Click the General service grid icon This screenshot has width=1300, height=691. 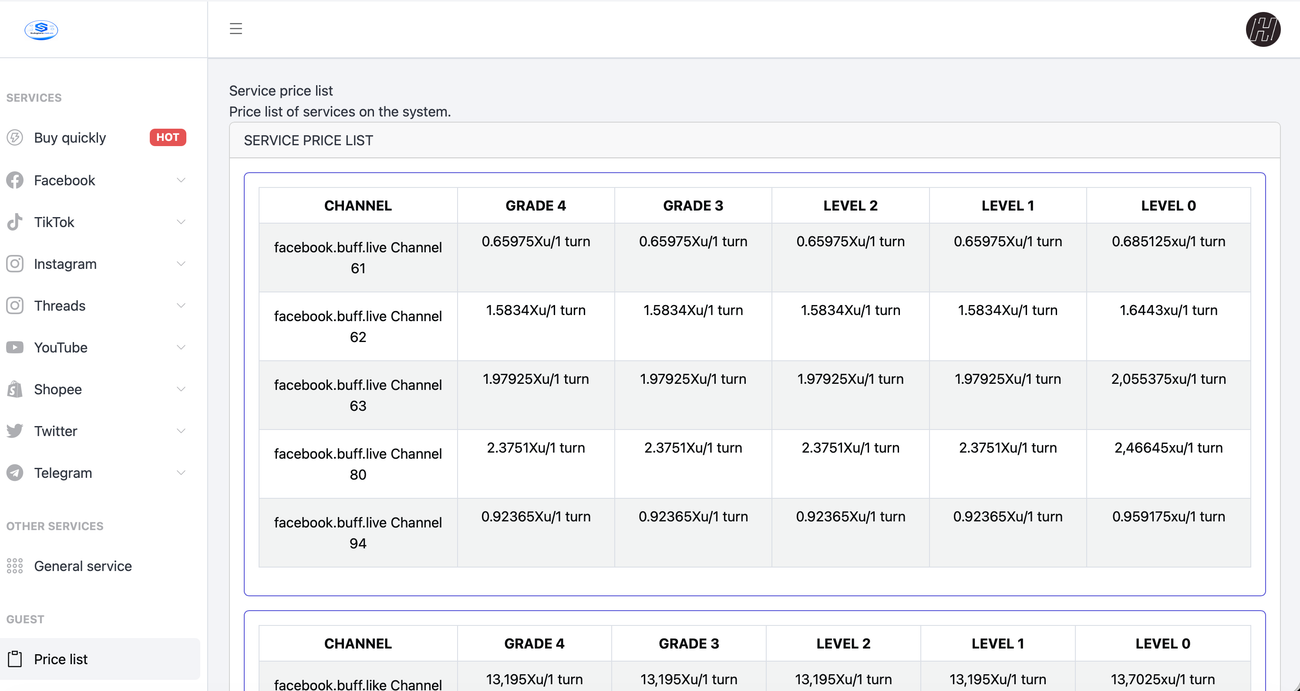pos(15,566)
